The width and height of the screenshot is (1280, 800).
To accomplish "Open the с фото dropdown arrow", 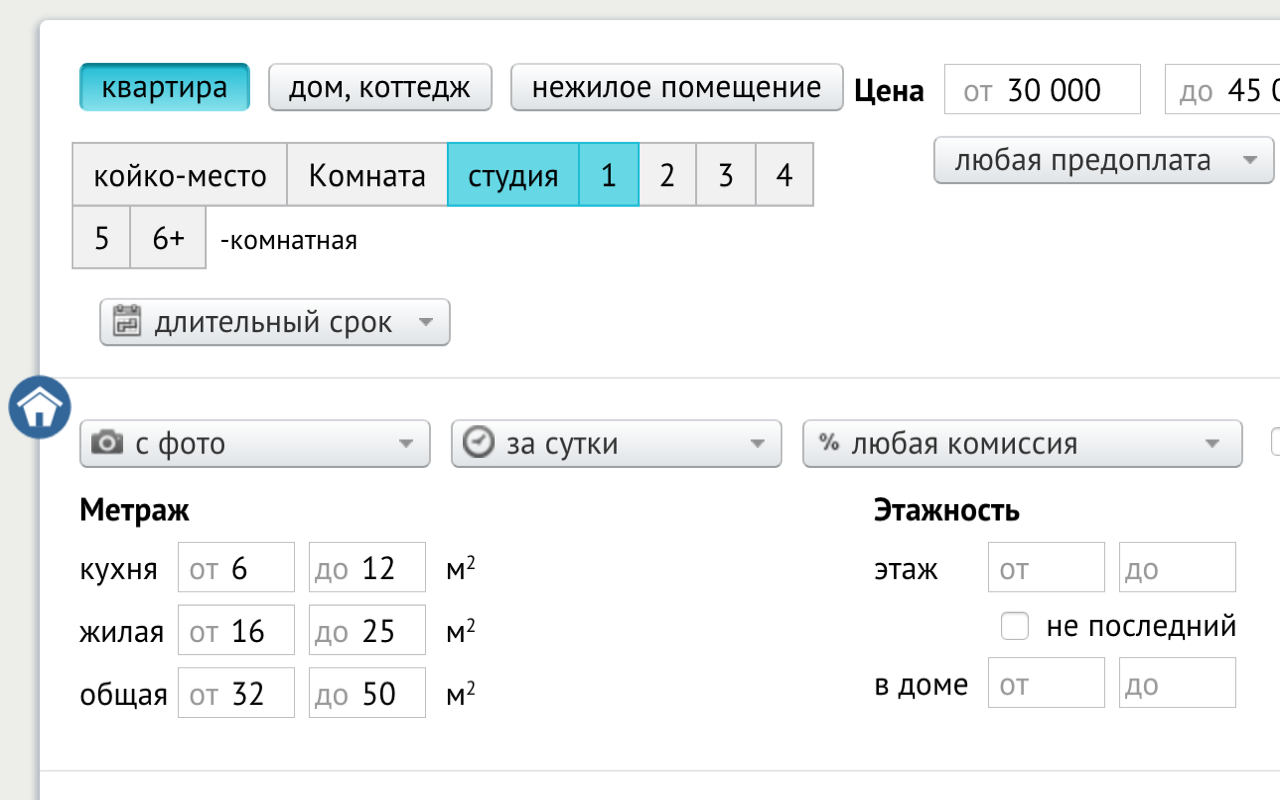I will click(406, 444).
